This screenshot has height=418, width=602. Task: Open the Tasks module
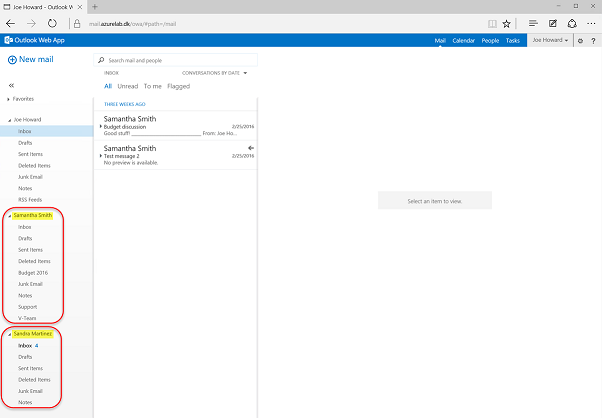[513, 40]
